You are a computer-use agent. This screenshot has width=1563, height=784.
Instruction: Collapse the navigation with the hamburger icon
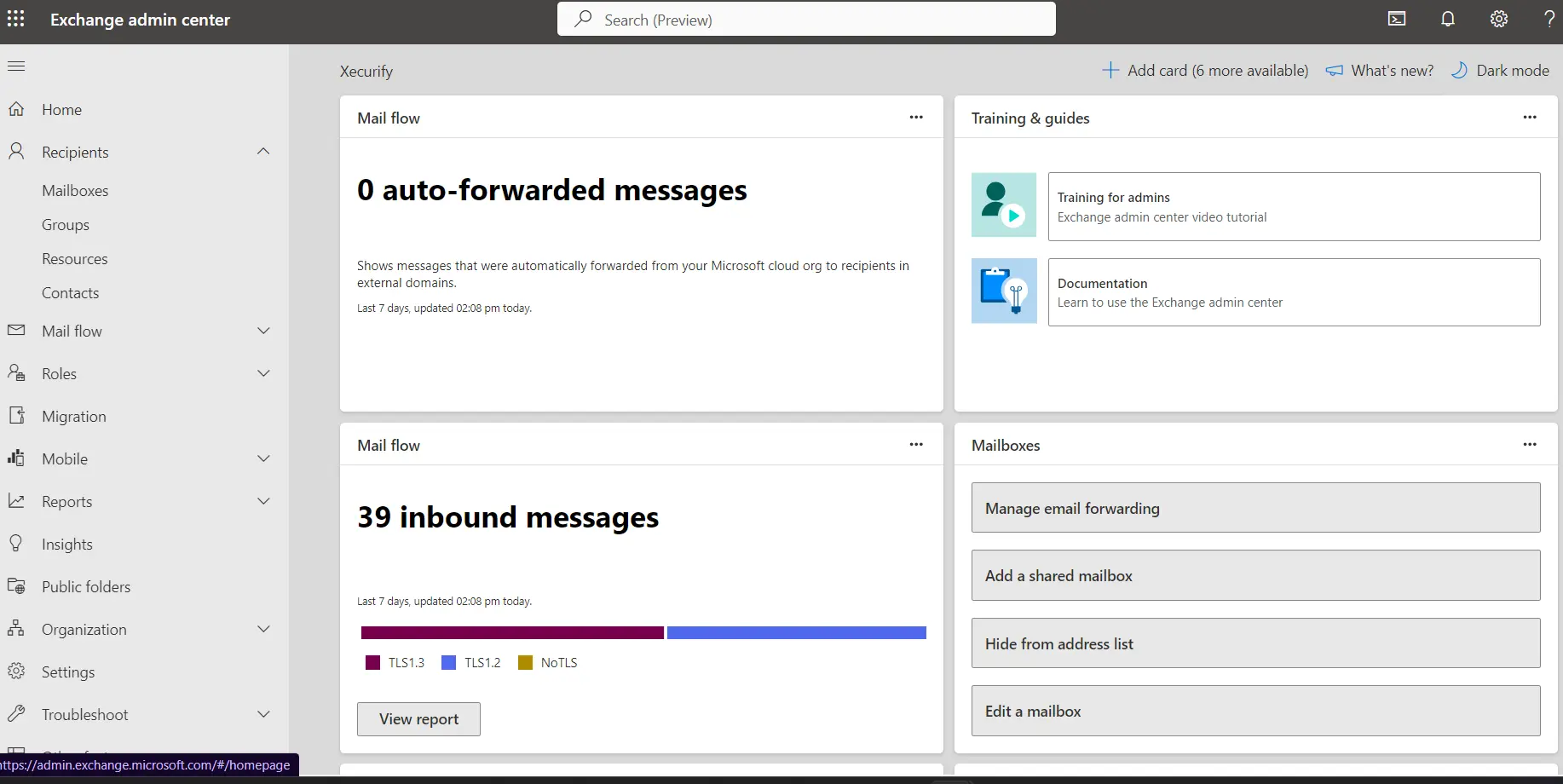15,66
